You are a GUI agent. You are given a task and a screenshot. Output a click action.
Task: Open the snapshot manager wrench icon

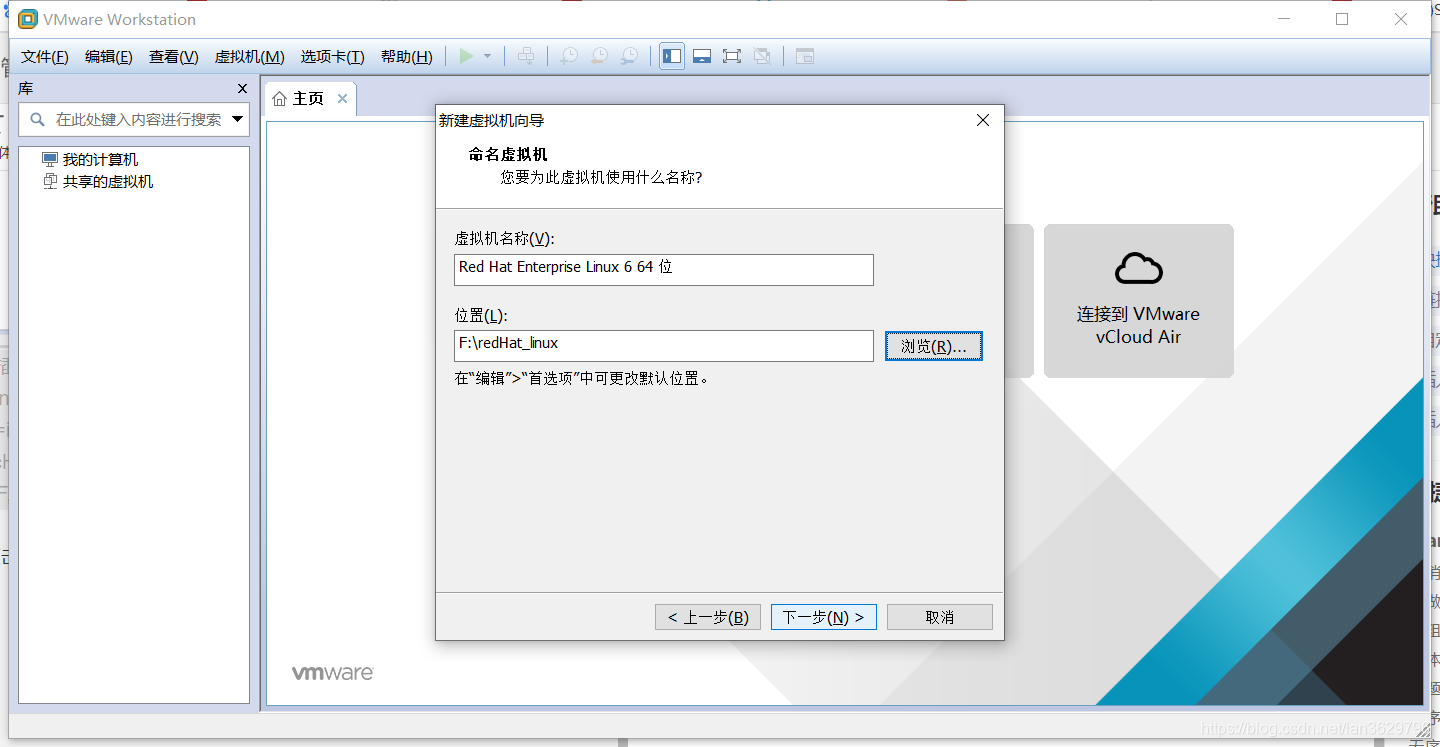629,56
